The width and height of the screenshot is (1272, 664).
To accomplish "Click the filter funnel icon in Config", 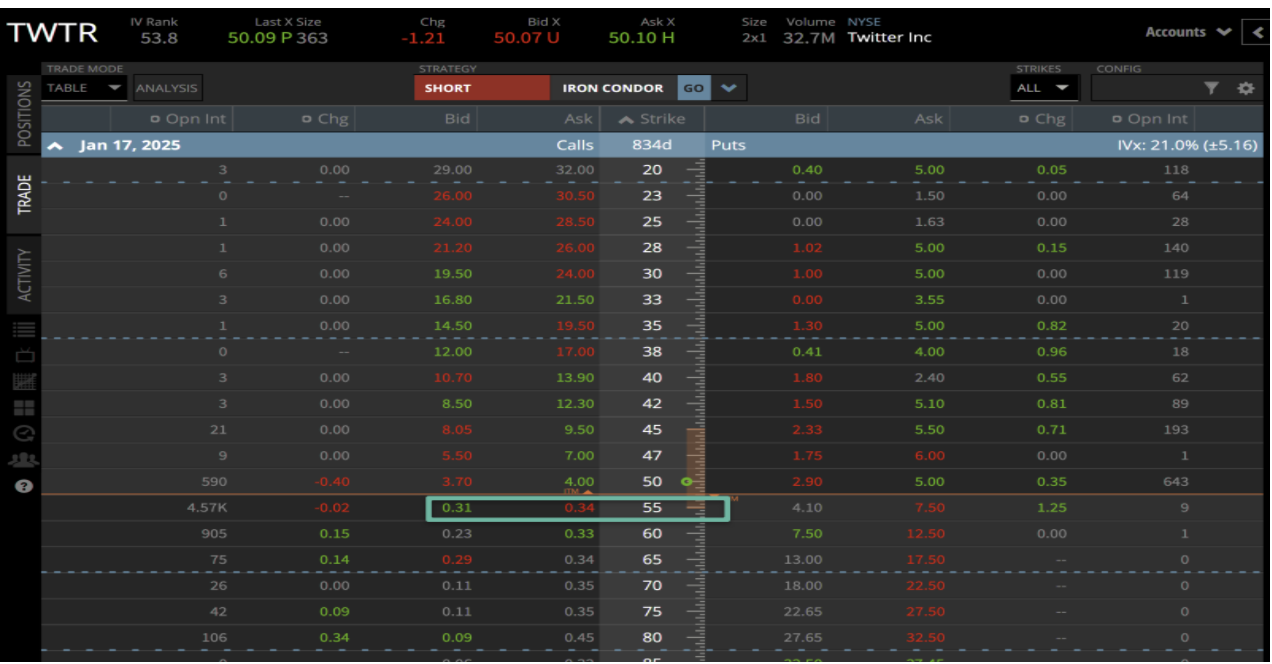I will point(1212,88).
